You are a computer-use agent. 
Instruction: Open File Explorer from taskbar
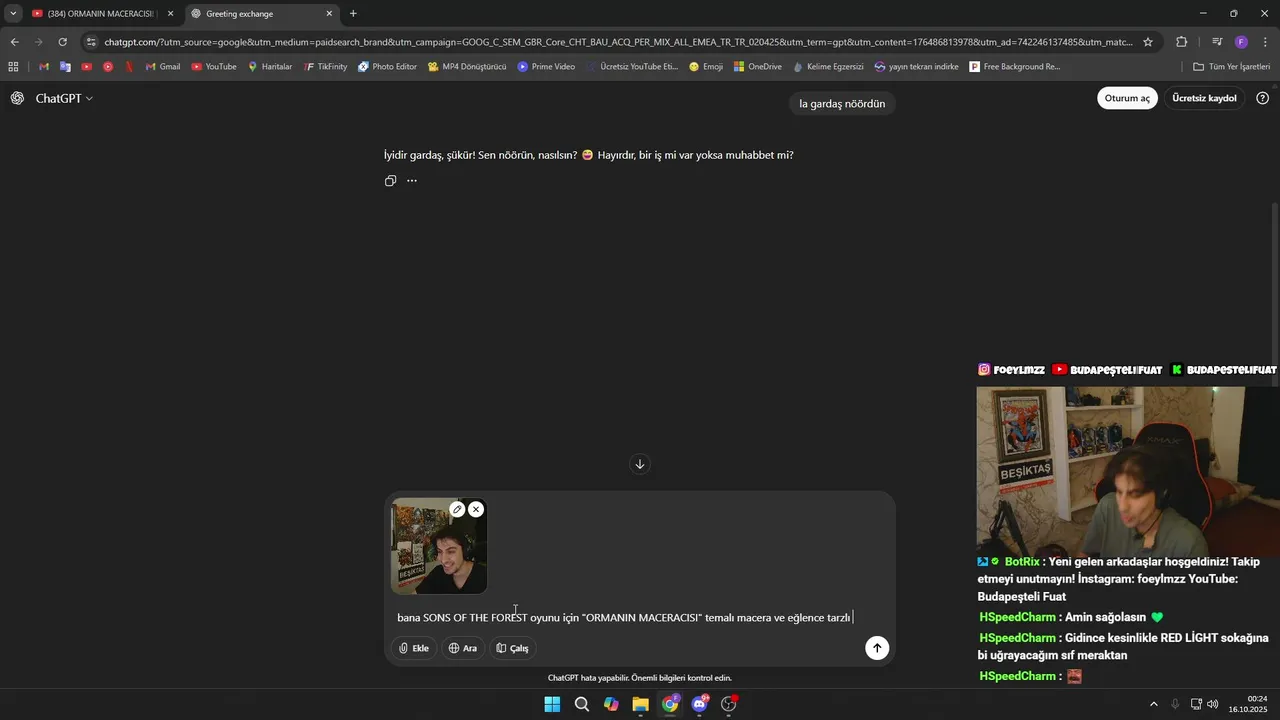click(640, 704)
